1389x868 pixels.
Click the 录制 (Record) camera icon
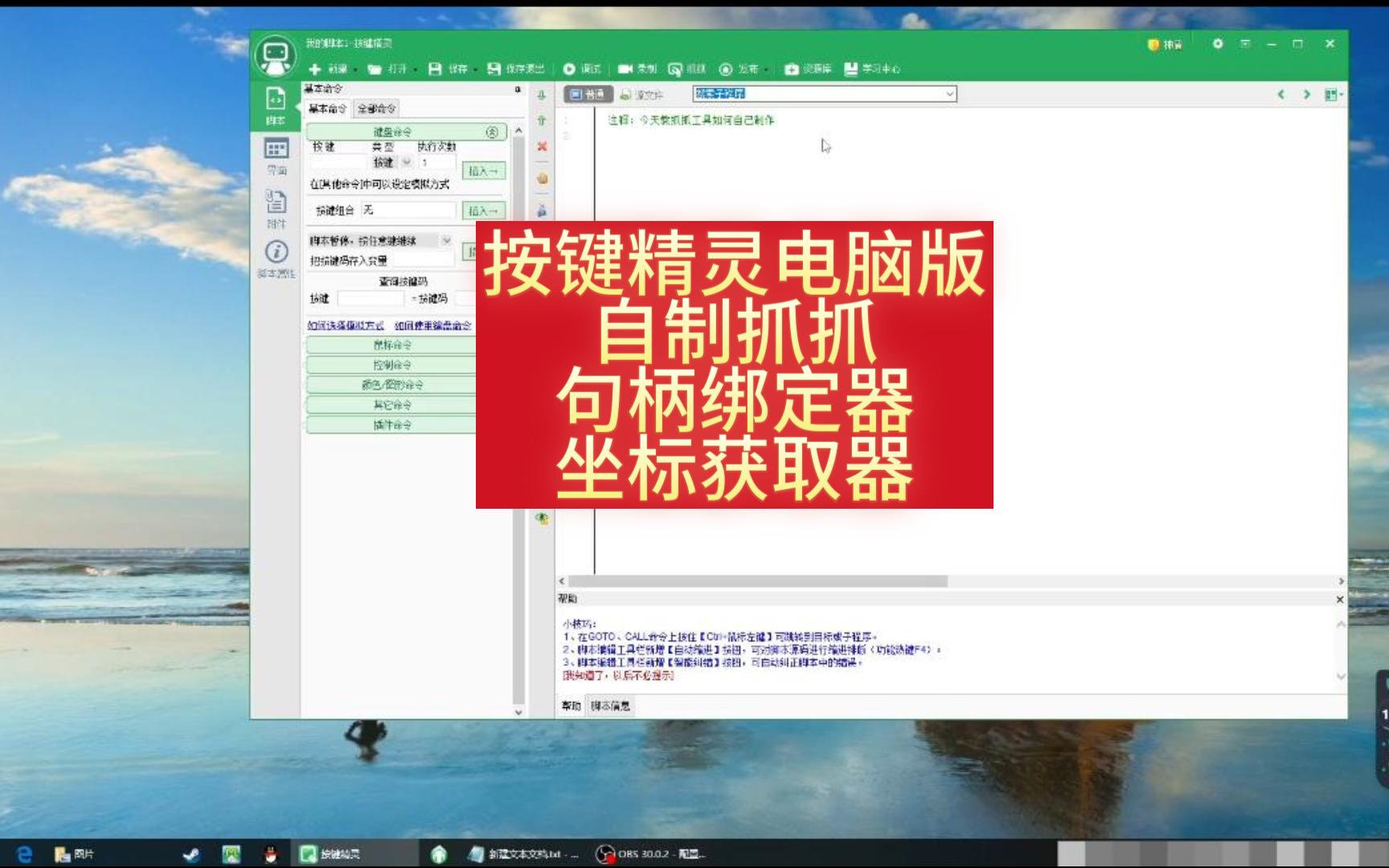click(x=625, y=69)
